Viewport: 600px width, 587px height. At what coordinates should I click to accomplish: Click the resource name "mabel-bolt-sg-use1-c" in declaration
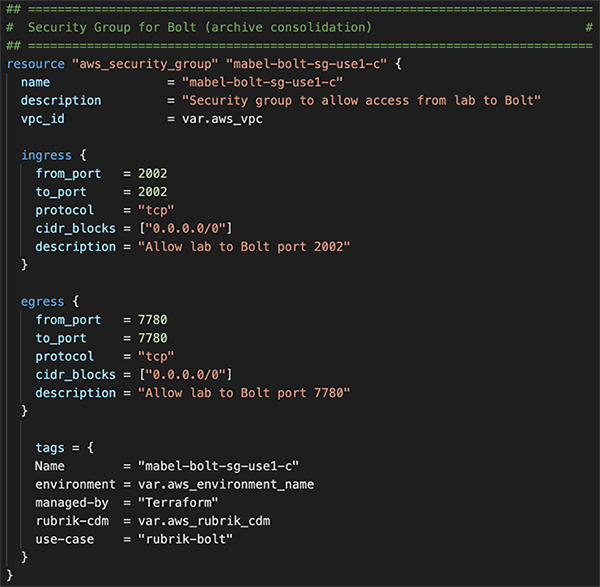click(x=306, y=64)
